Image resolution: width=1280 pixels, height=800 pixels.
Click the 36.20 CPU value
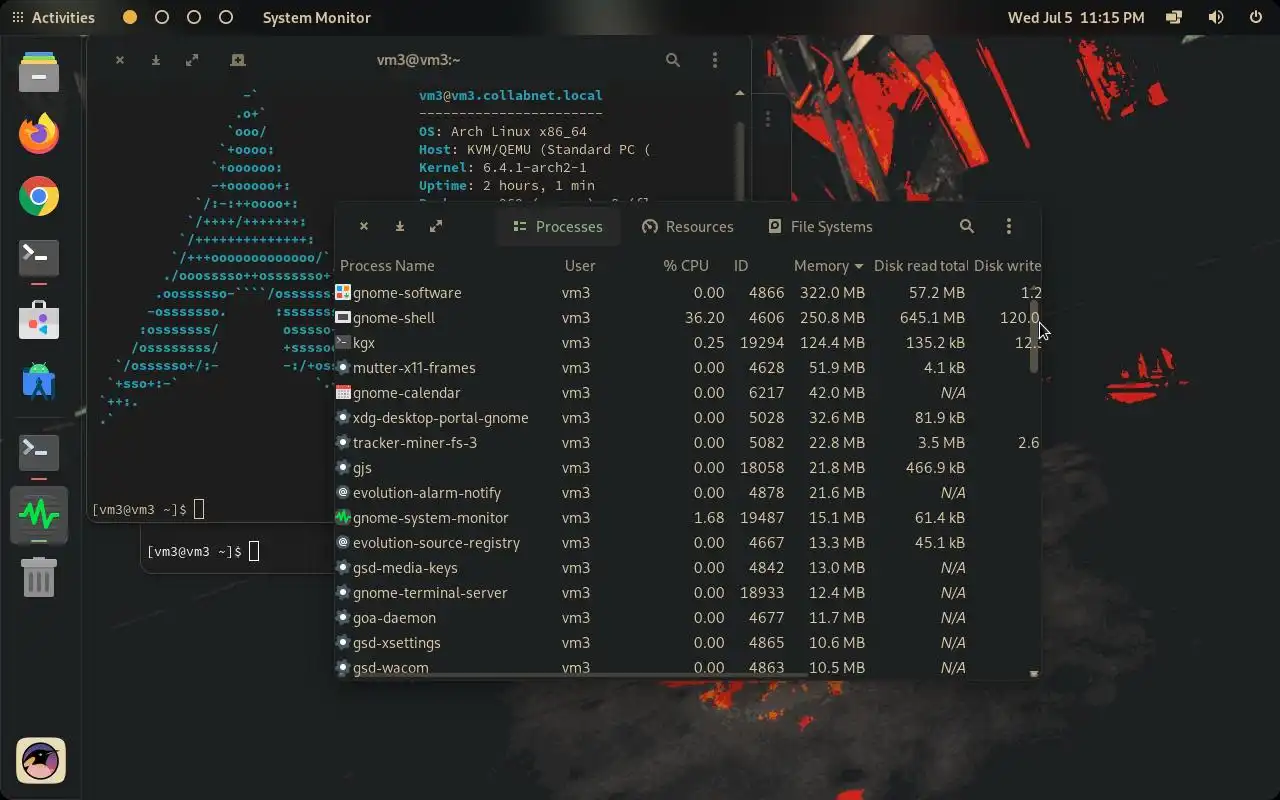[x=705, y=317]
